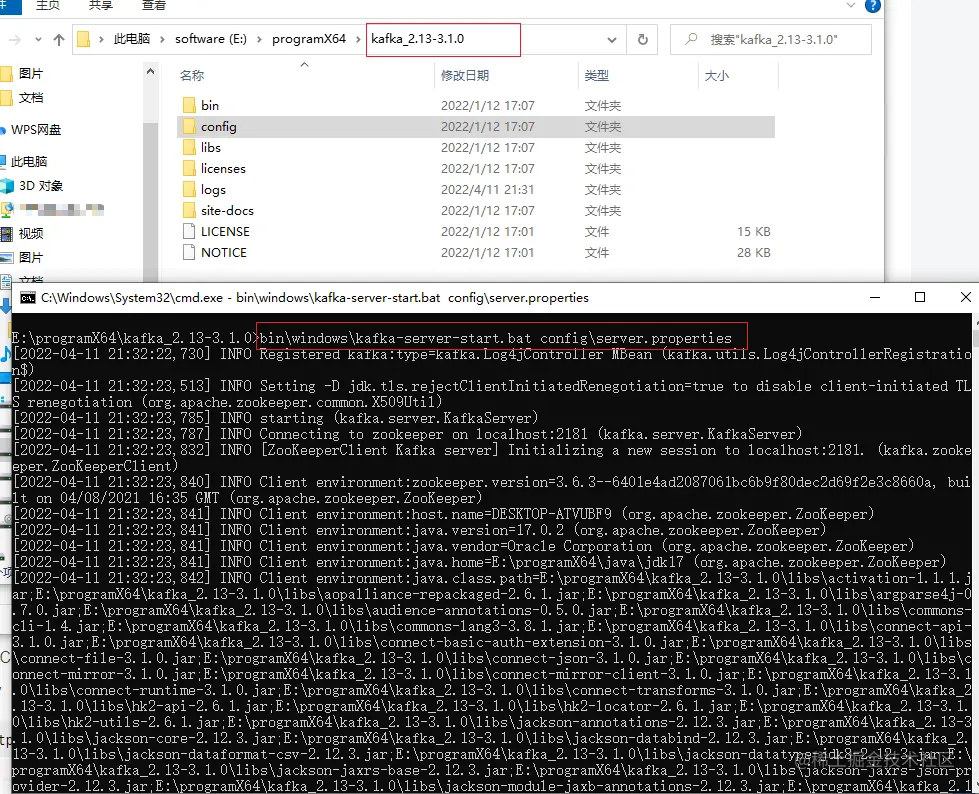This screenshot has height=794, width=979.
Task: Click LICENSE size 15 KB
Action: [754, 232]
